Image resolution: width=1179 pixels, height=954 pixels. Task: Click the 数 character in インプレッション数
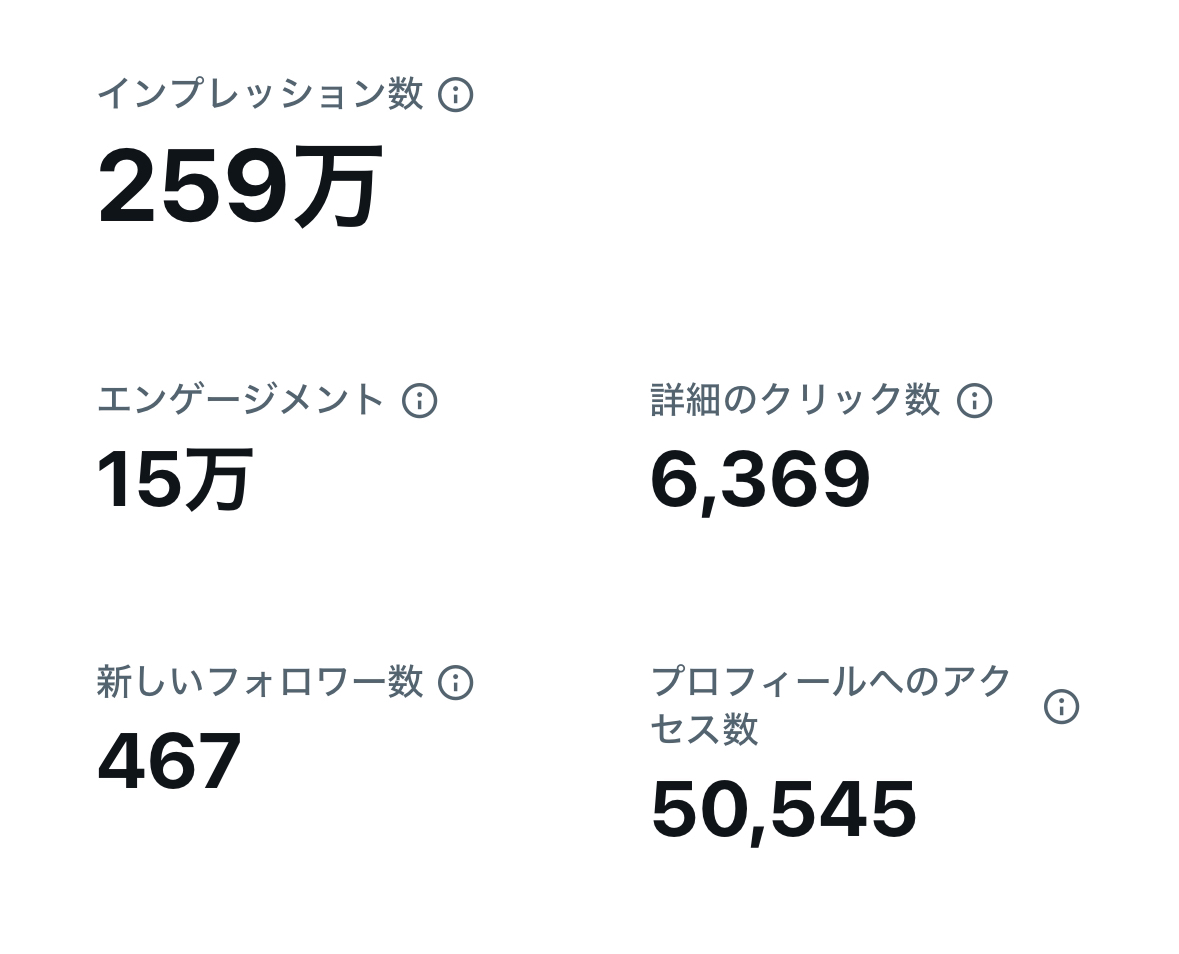pos(405,95)
